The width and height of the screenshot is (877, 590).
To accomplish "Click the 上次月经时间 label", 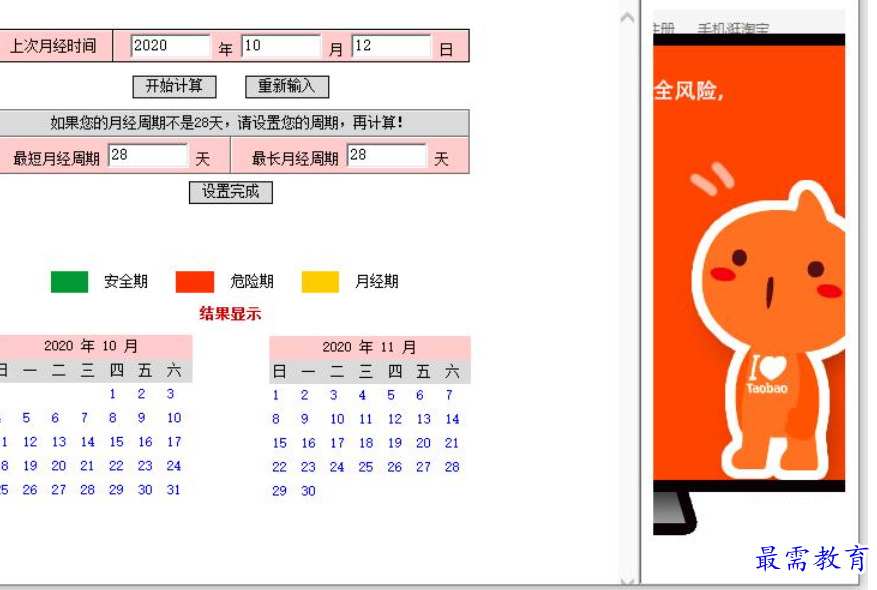I will point(54,46).
